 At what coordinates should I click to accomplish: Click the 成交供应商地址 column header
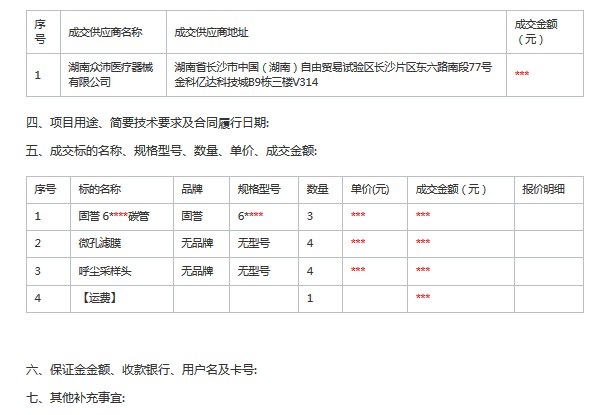(211, 32)
